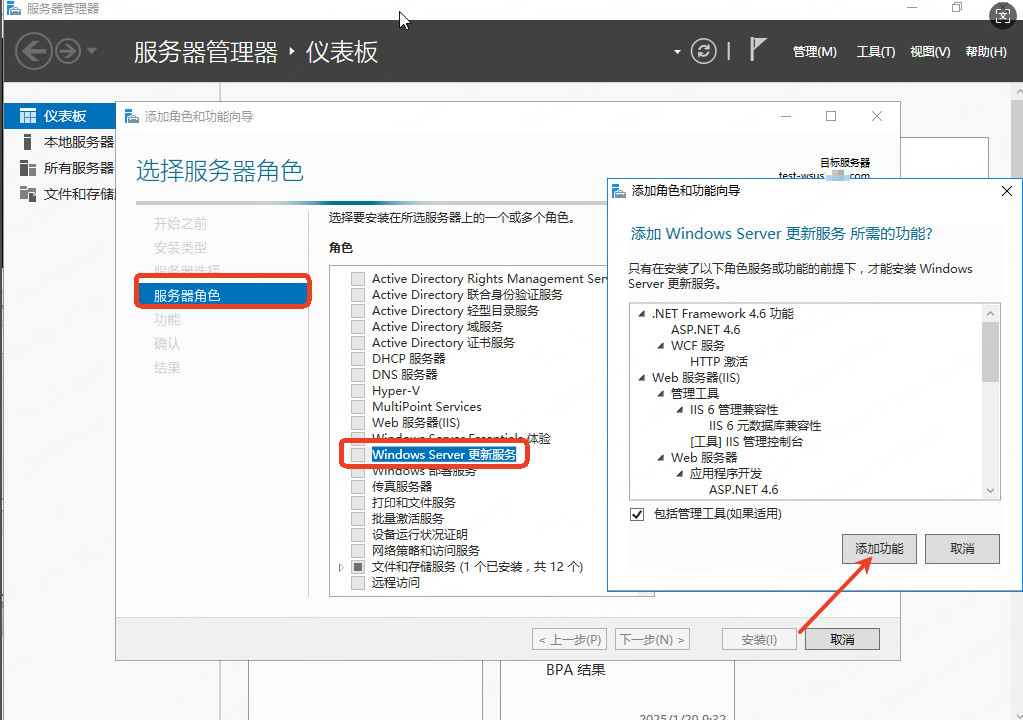This screenshot has height=720, width=1023.
Task: Check Active Directory 证书服务 checkbox
Action: coord(358,343)
